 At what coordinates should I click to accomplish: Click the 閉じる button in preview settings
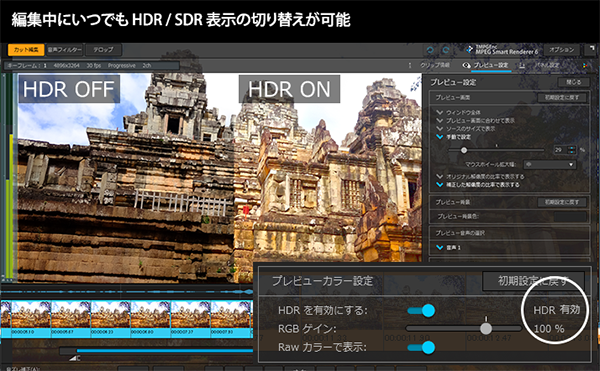pyautogui.click(x=573, y=82)
